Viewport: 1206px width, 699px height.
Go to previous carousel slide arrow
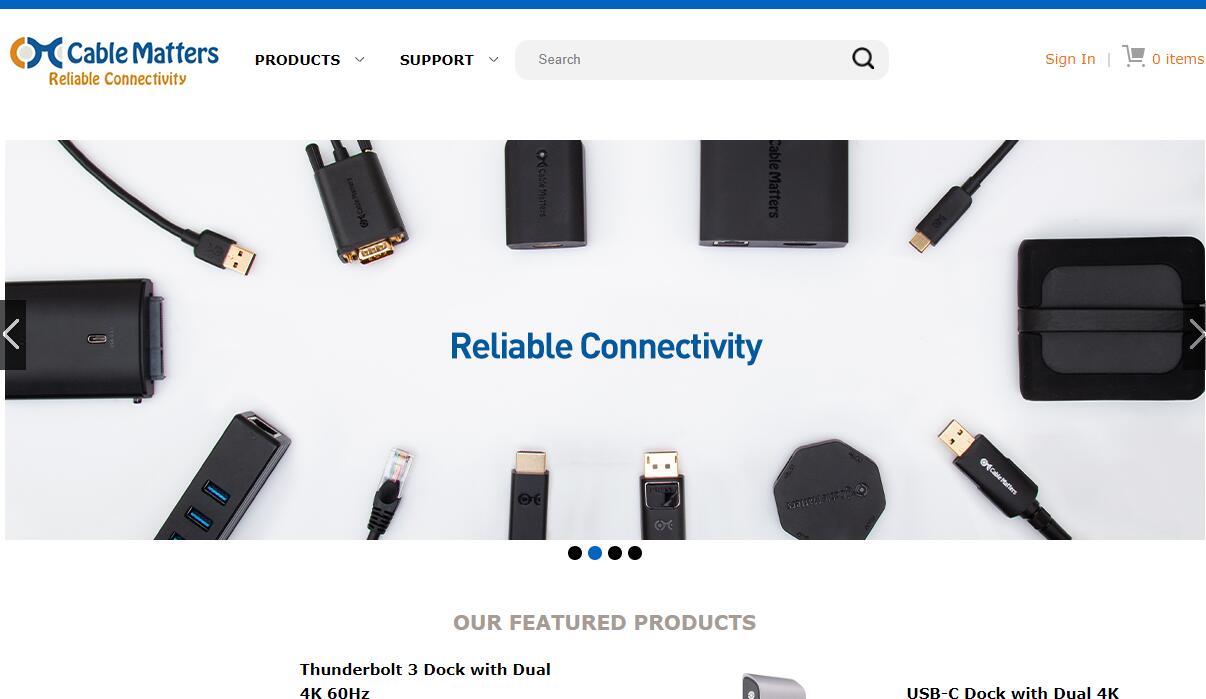(x=12, y=335)
